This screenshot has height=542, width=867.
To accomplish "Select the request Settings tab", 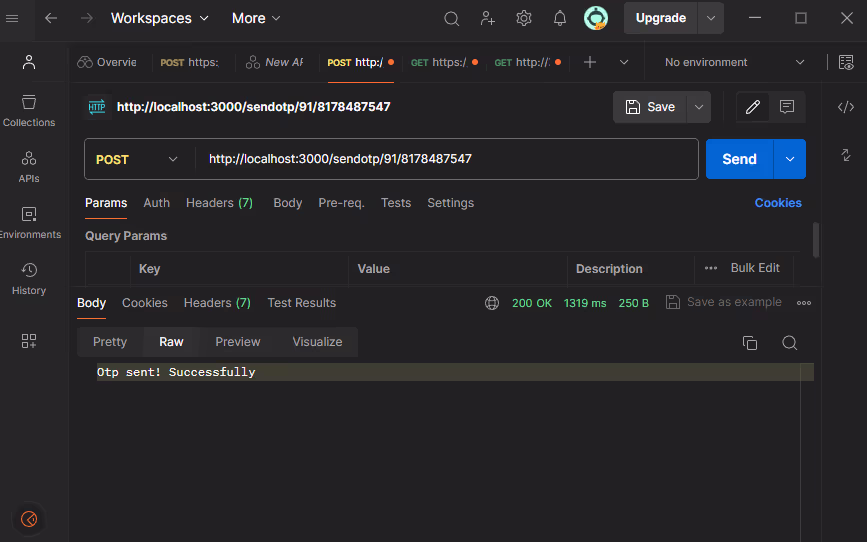I will point(451,203).
